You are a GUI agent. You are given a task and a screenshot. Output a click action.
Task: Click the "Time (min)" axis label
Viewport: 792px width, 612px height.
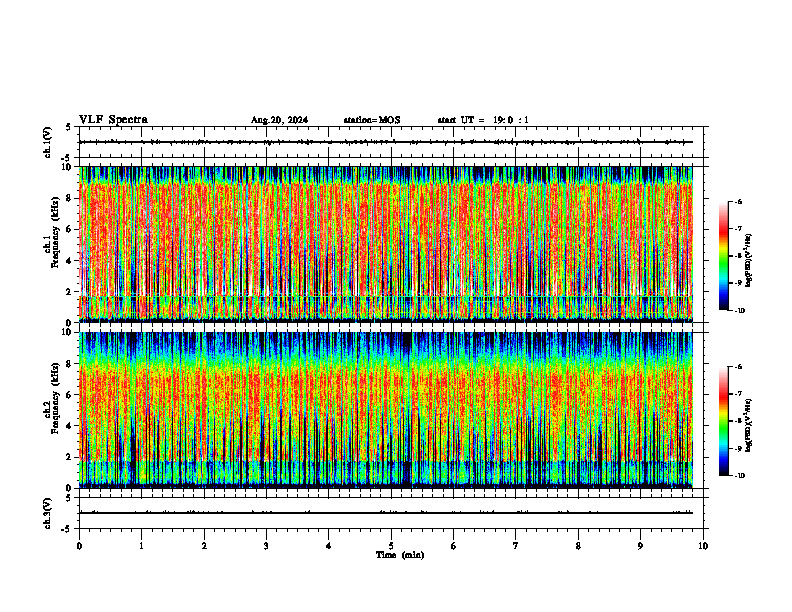[x=400, y=555]
